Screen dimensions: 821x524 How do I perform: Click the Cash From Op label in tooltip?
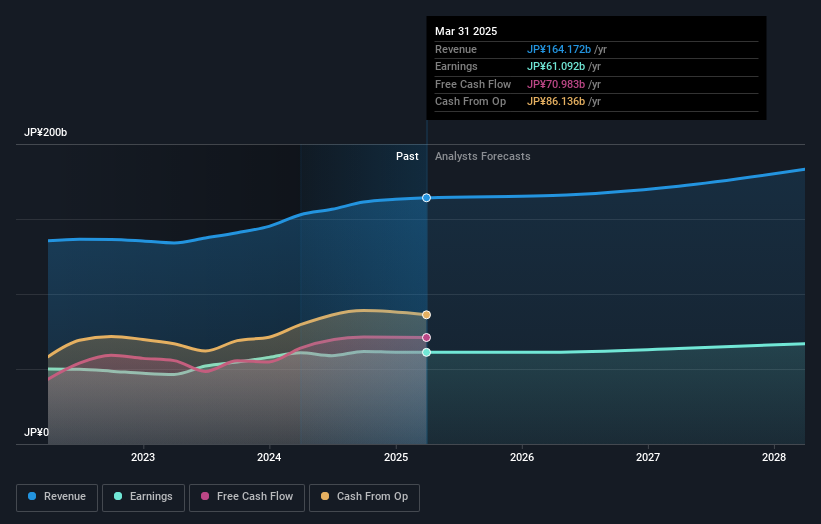470,102
